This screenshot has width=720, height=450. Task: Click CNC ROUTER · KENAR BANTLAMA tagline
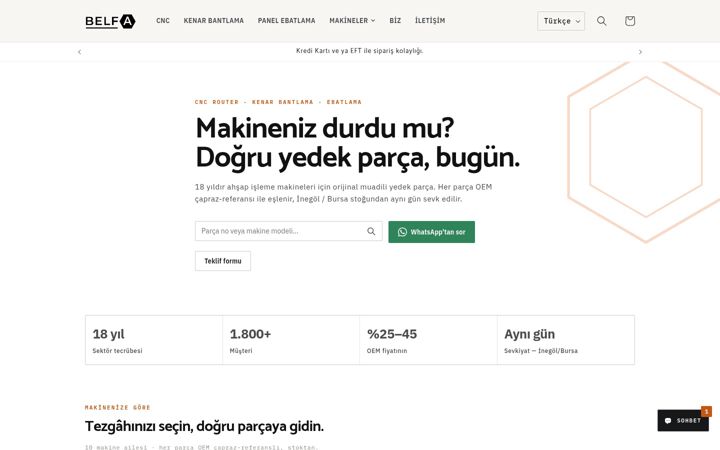point(278,102)
